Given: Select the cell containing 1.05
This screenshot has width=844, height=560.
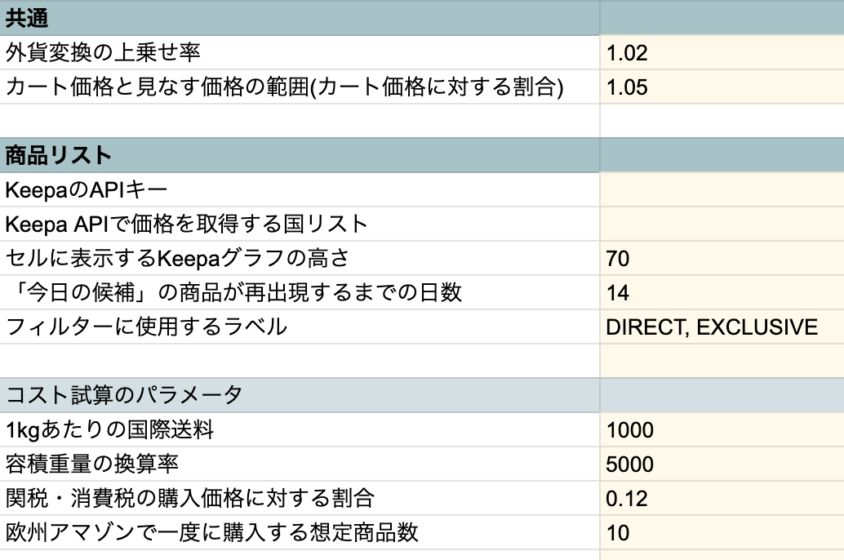Looking at the screenshot, I should click(x=720, y=87).
